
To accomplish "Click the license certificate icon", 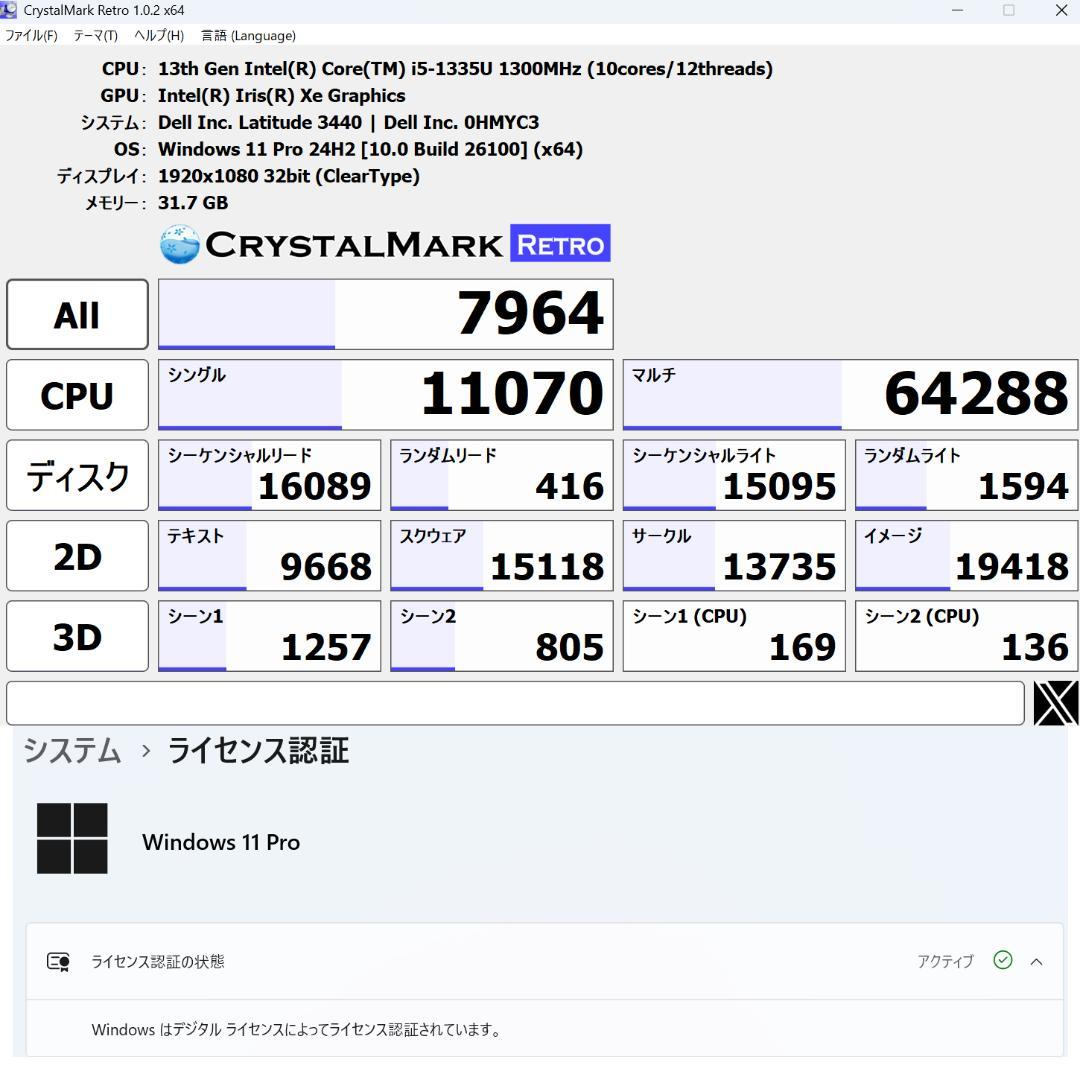I will [x=59, y=962].
